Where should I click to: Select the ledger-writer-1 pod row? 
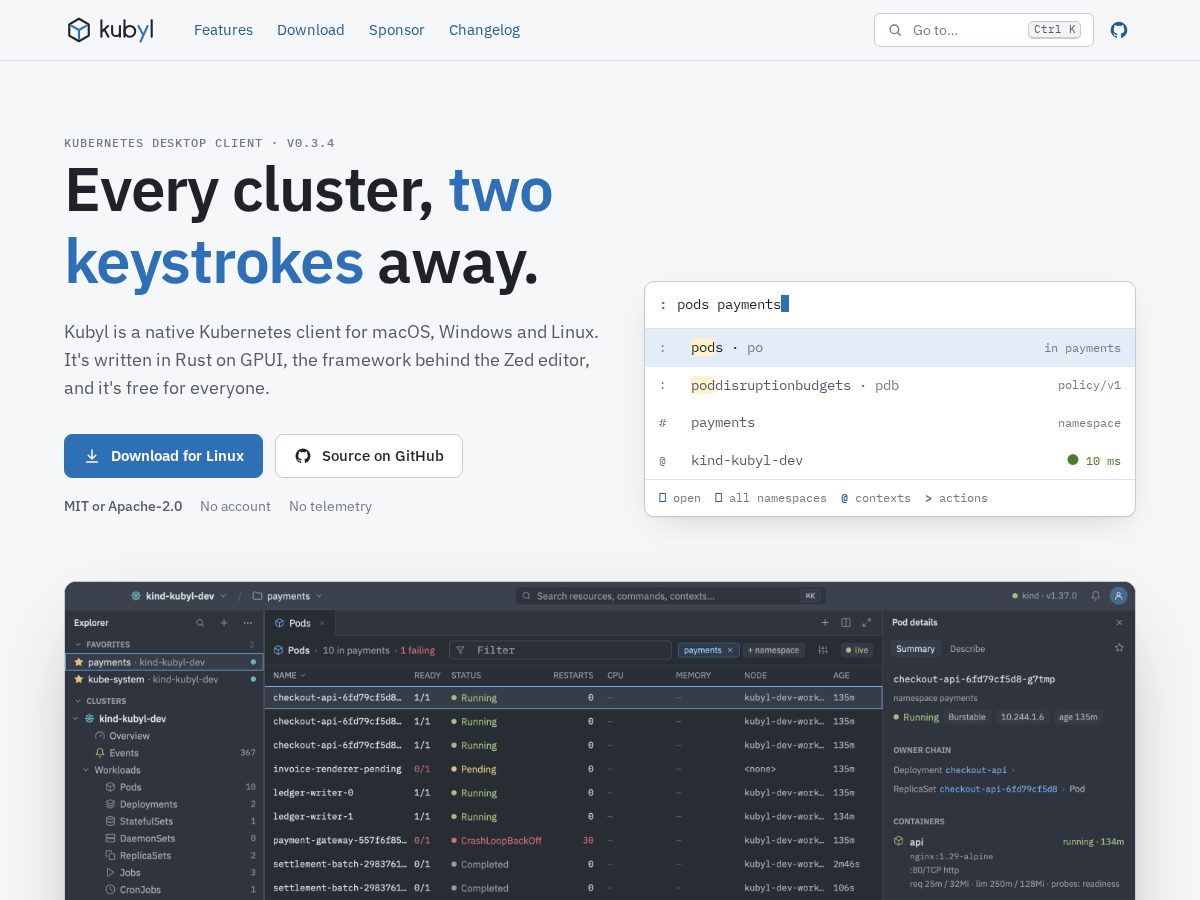(573, 817)
